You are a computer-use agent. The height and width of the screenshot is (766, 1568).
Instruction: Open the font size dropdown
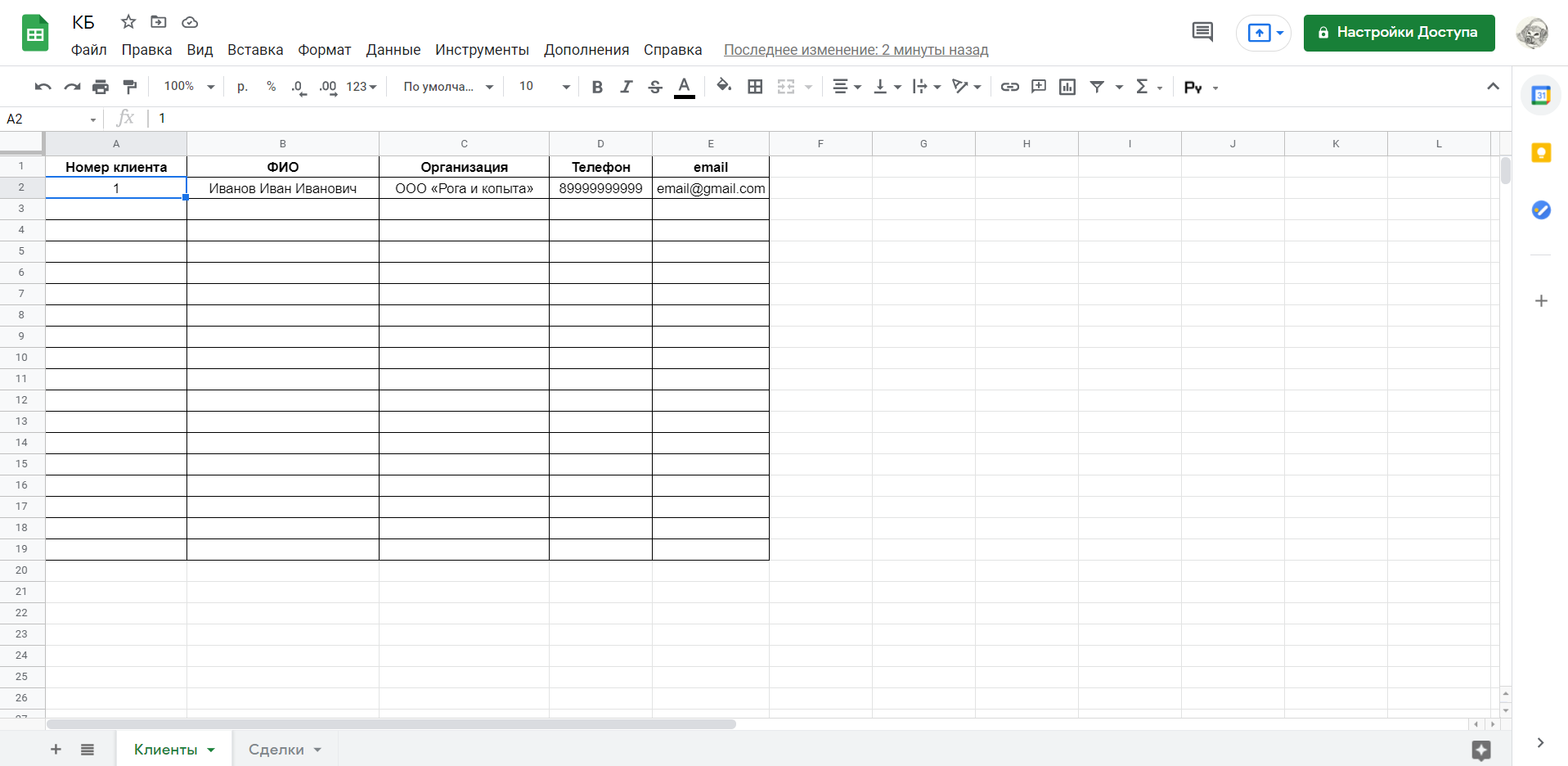(x=544, y=87)
